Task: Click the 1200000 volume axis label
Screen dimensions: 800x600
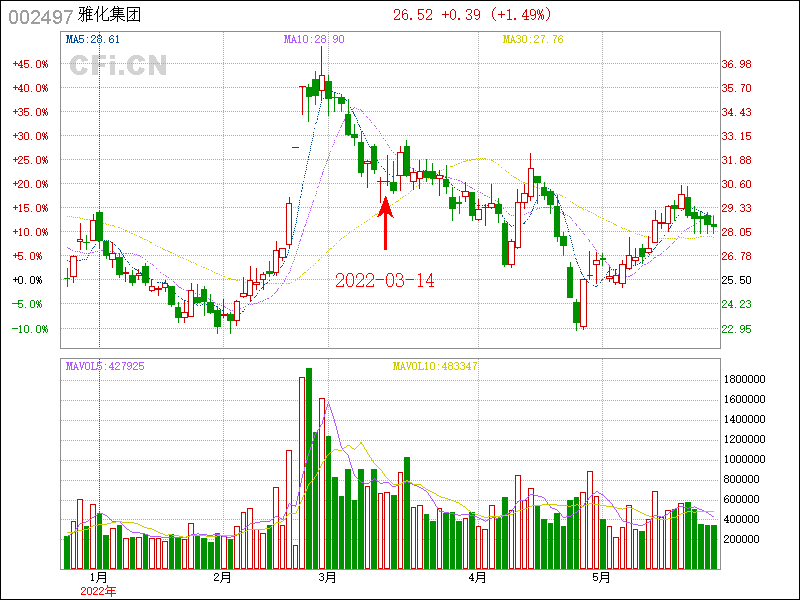Action: click(x=744, y=439)
